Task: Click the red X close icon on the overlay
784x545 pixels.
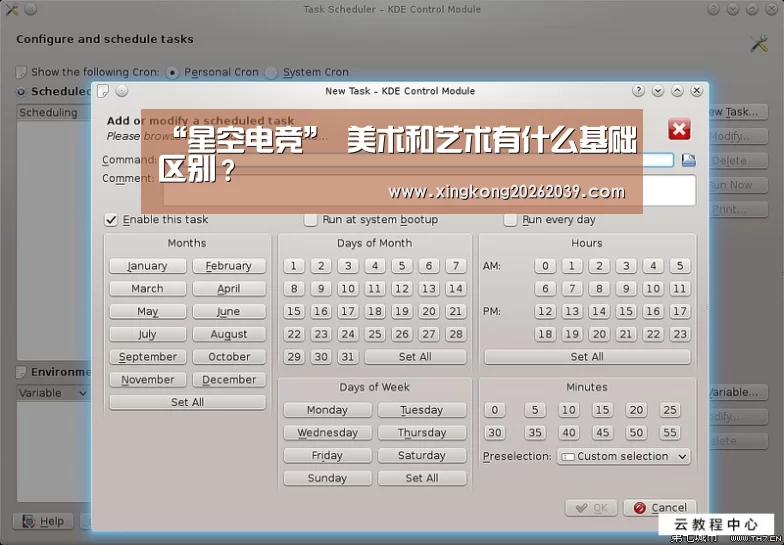Action: click(679, 130)
